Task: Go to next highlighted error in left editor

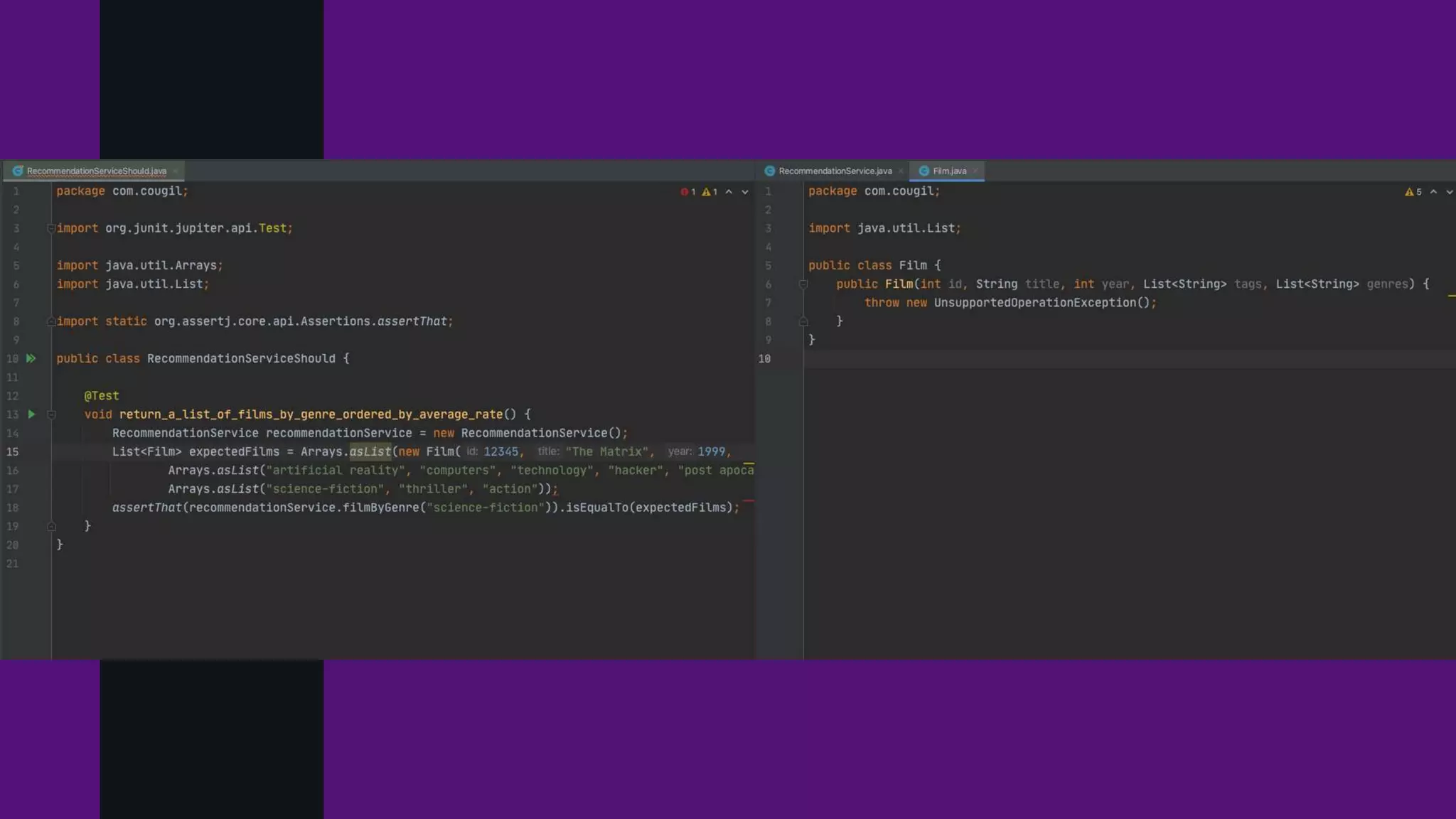Action: coord(745,192)
